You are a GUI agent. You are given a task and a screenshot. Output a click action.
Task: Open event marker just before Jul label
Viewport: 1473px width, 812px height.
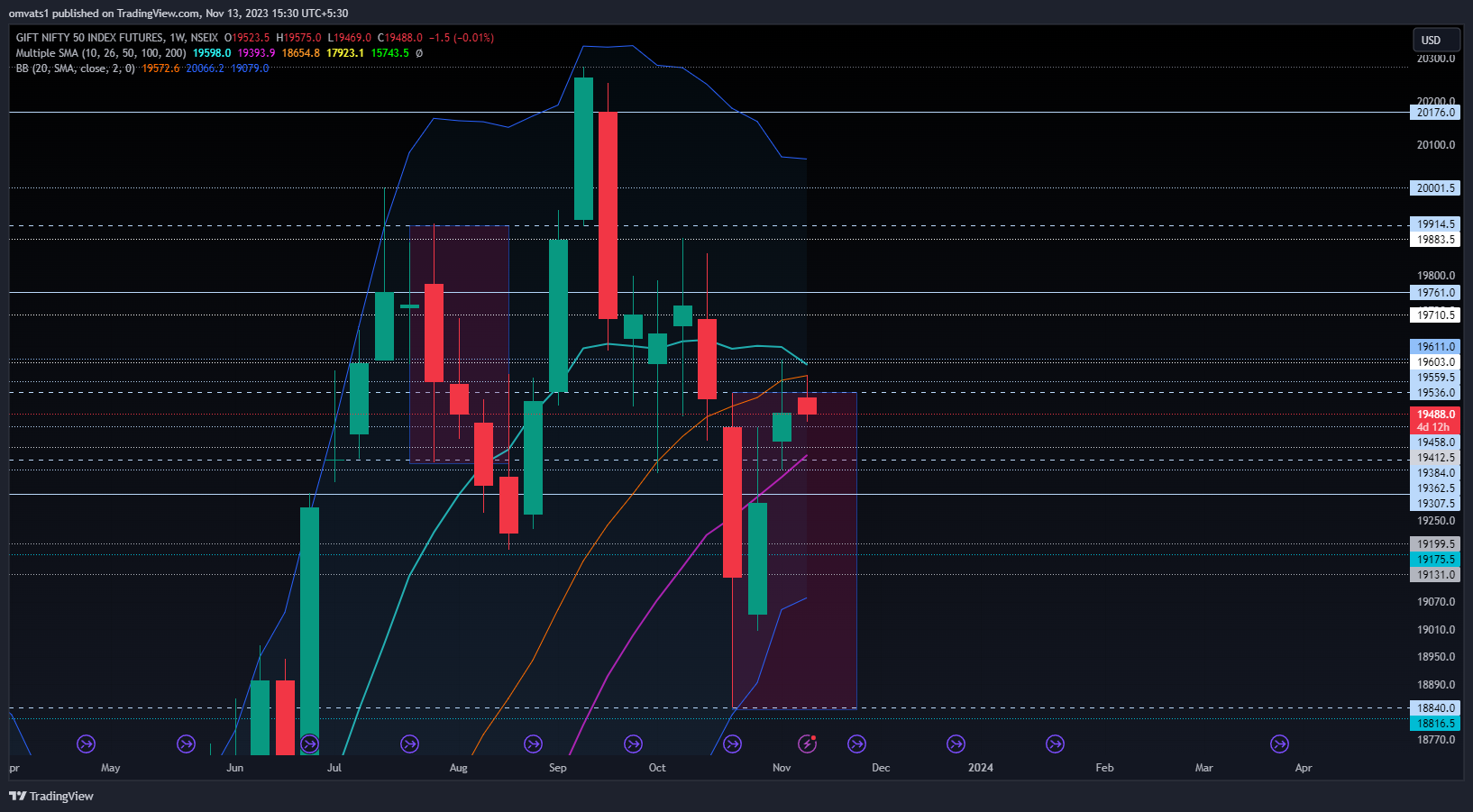310,744
